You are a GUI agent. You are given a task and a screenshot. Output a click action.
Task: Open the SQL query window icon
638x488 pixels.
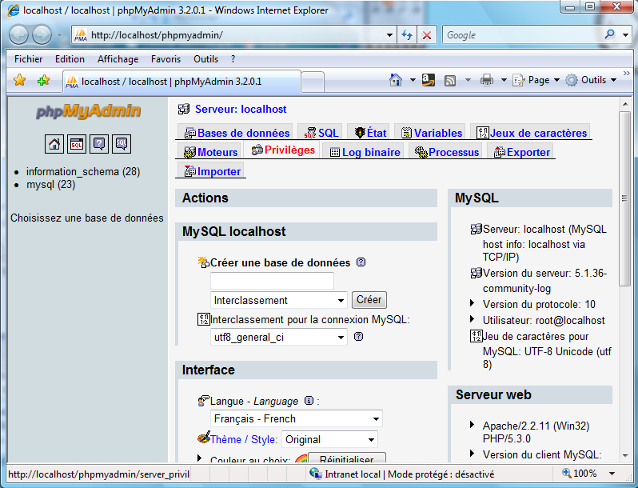coord(77,144)
